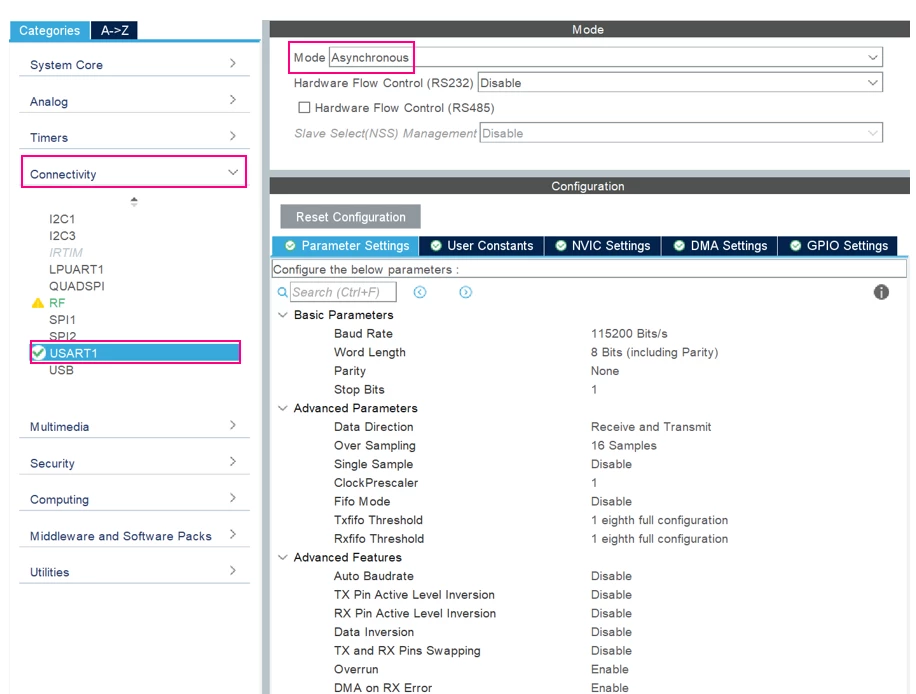The height and width of the screenshot is (694, 916).
Task: Click the RF warning triangle icon
Action: click(x=37, y=303)
